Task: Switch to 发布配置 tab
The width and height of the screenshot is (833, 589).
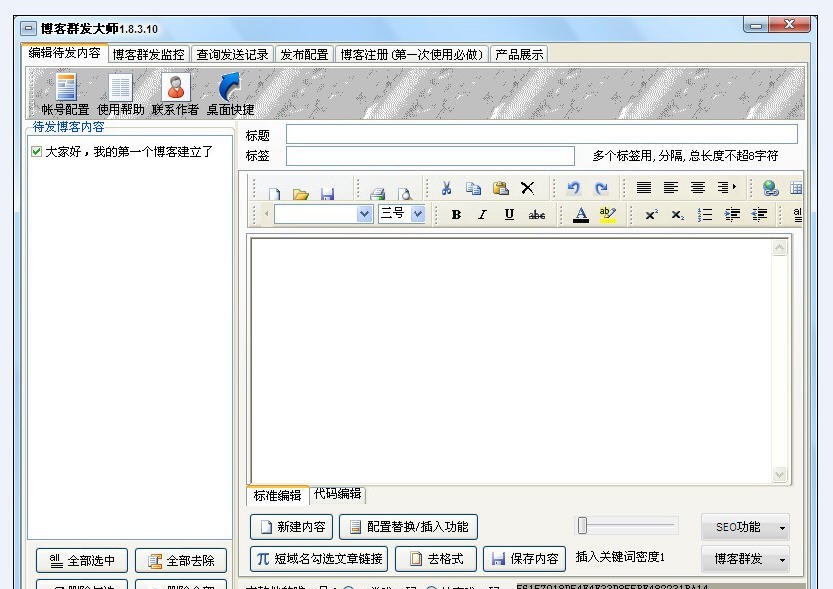Action: pyautogui.click(x=304, y=55)
